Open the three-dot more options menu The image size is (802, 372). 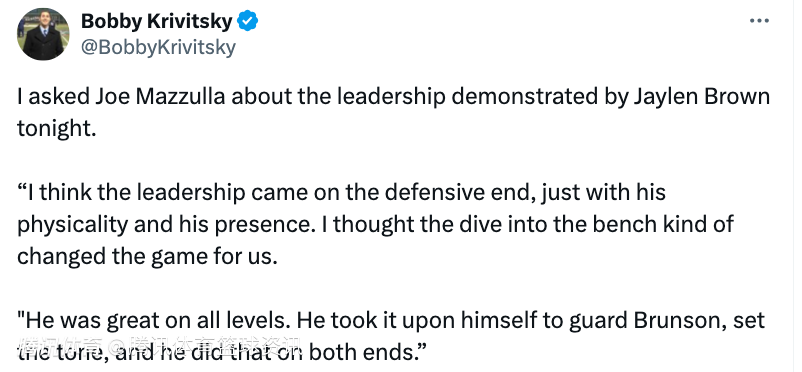click(759, 21)
